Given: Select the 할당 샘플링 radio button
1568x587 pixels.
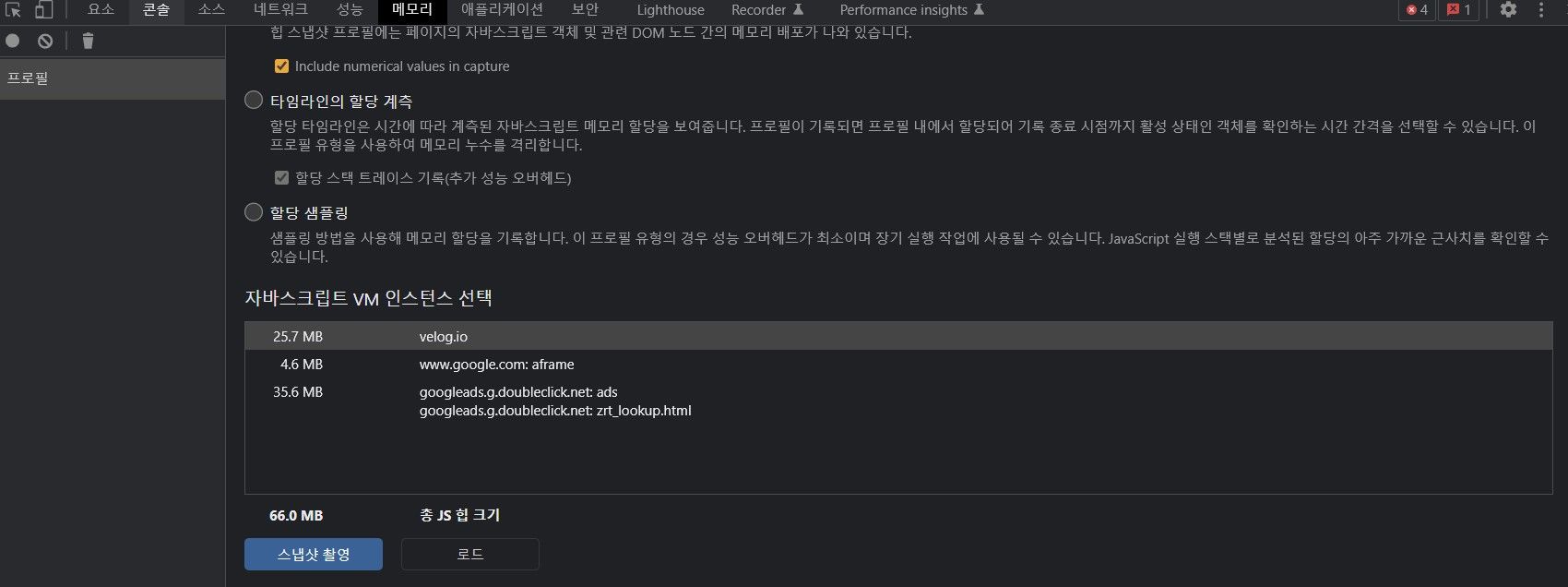Looking at the screenshot, I should point(254,211).
